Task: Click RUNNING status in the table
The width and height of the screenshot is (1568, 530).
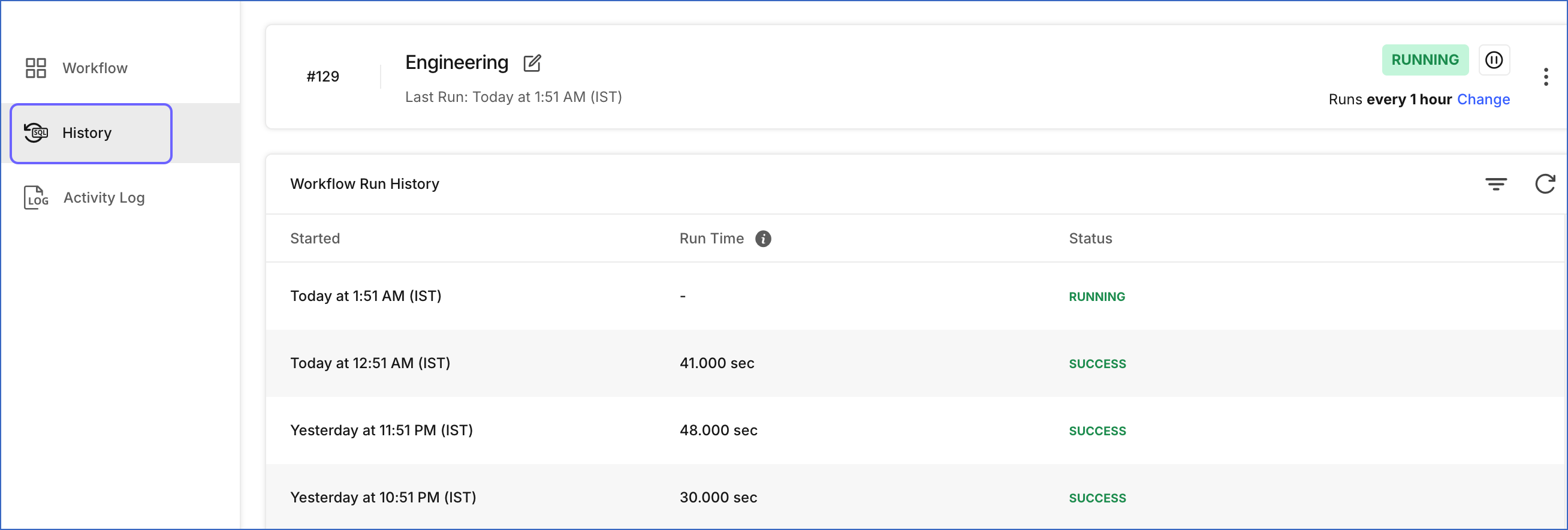Action: 1097,297
